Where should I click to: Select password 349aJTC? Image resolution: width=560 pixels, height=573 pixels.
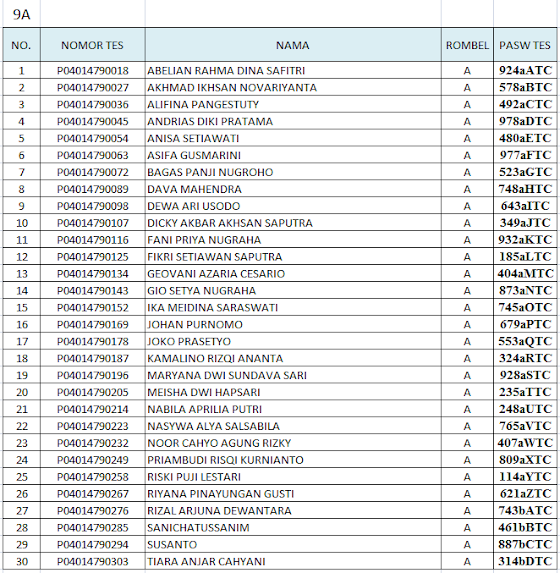525,223
